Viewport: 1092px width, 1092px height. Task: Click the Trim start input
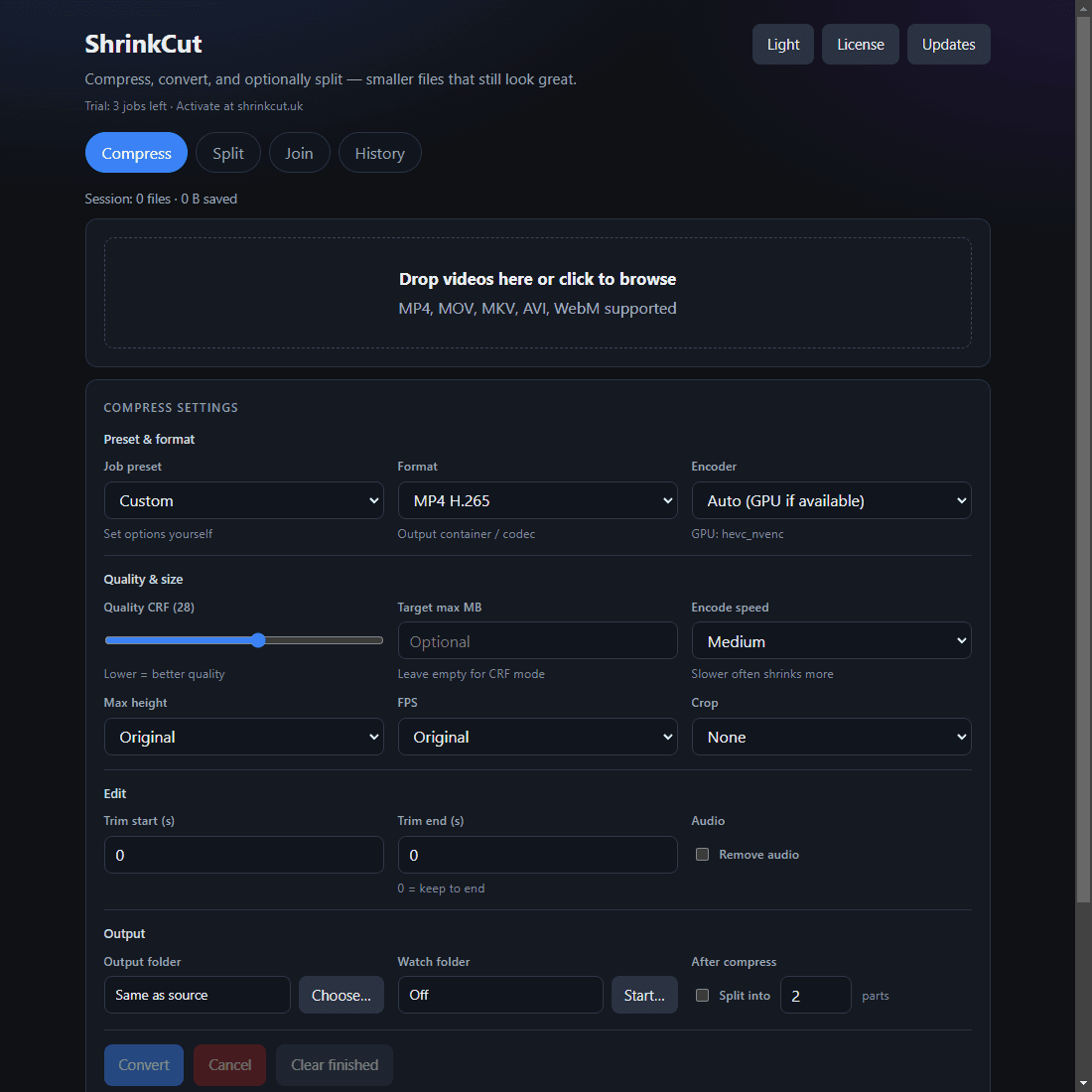click(x=244, y=855)
